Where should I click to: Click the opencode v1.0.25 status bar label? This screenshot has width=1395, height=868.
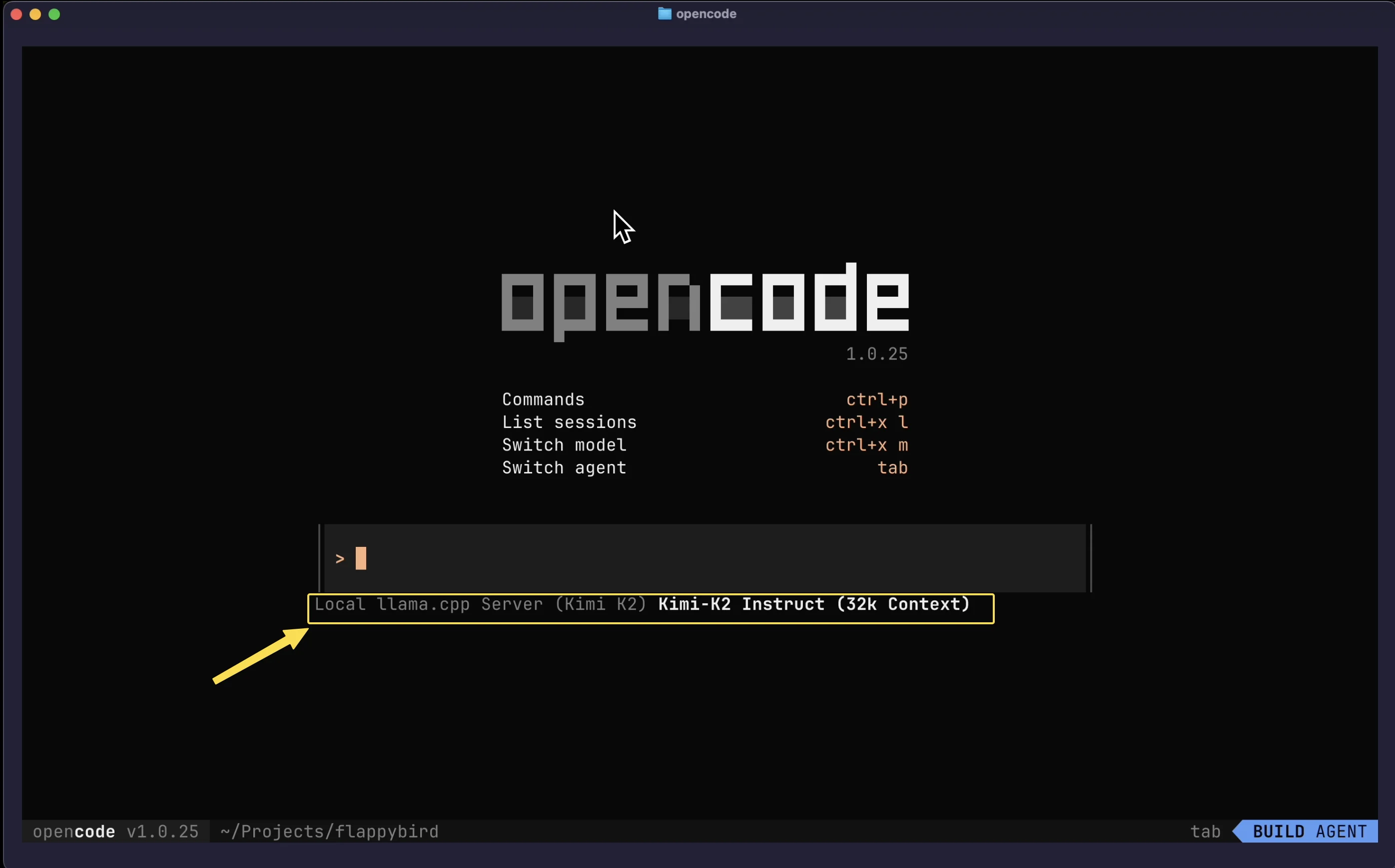(115, 831)
